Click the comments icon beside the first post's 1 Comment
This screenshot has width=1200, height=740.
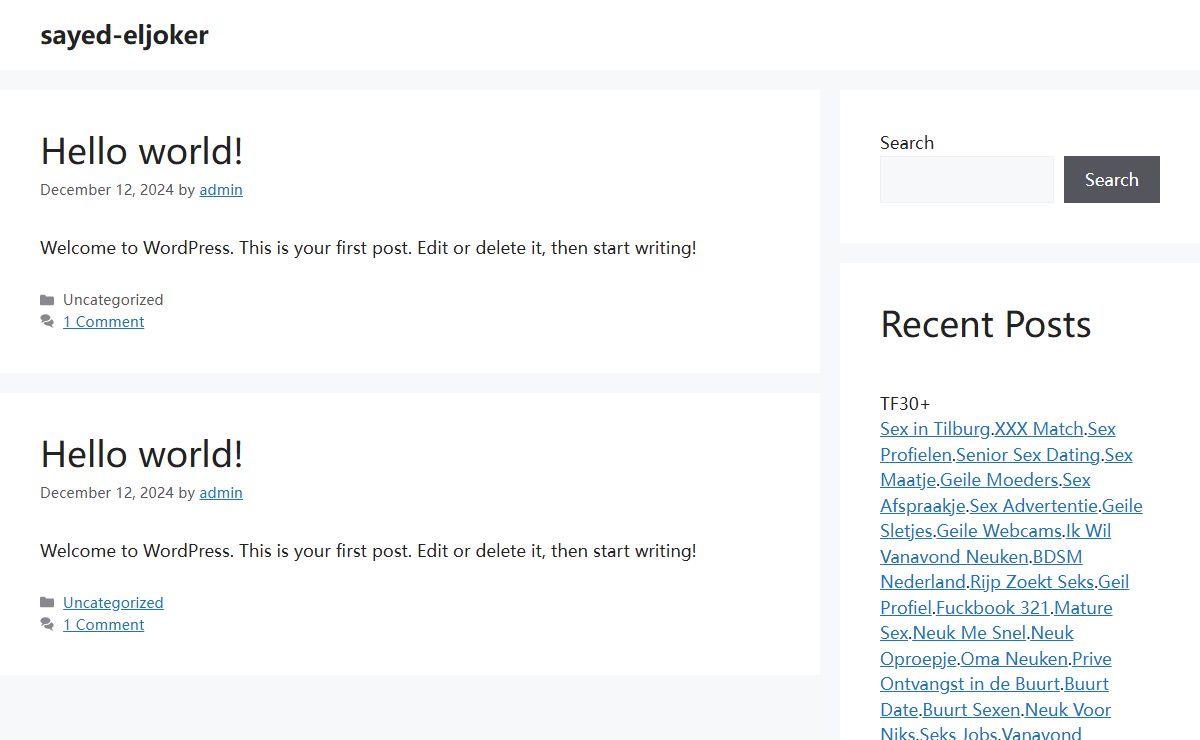click(x=47, y=322)
